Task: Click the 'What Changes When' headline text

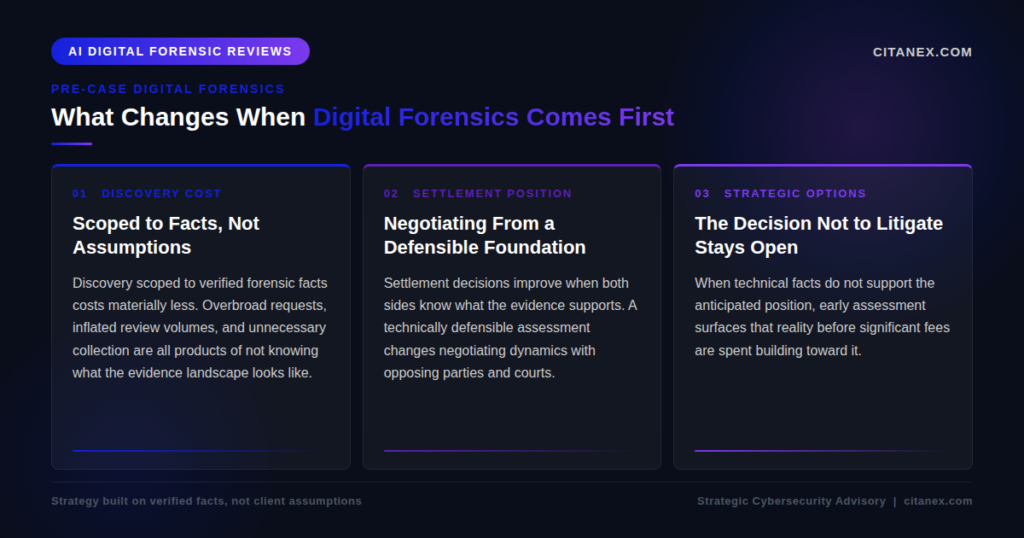Action: pos(178,117)
